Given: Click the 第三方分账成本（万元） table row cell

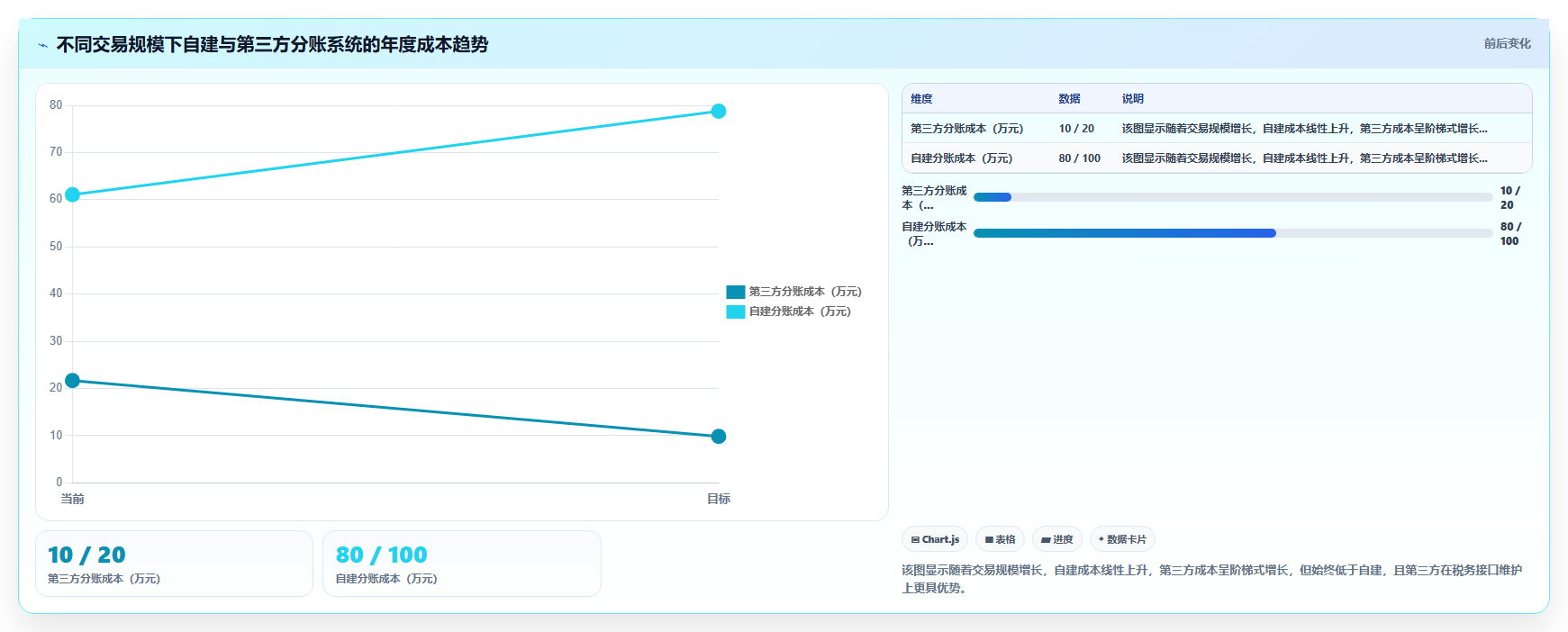Looking at the screenshot, I should [x=966, y=129].
